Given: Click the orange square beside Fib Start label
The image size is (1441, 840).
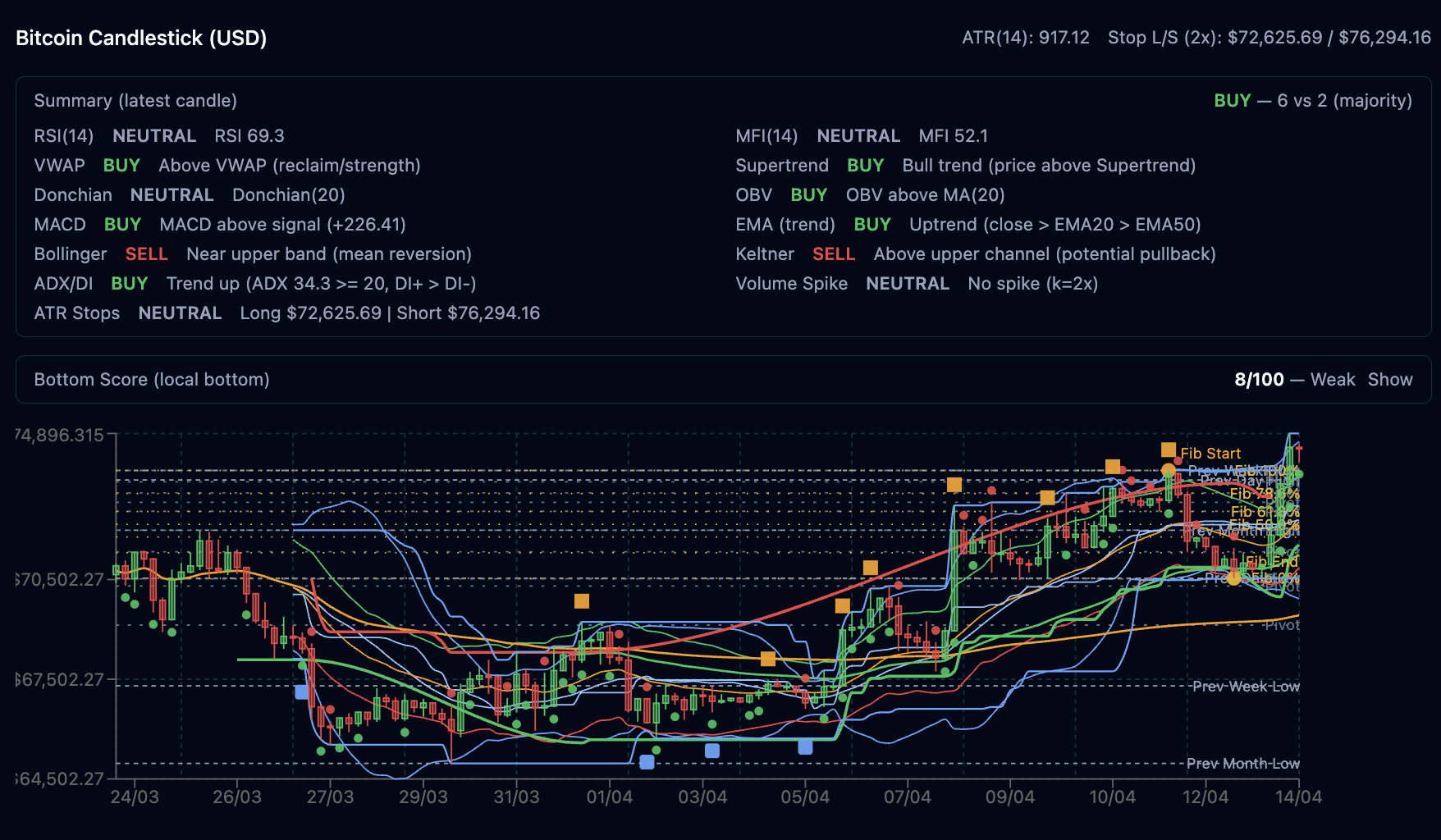Looking at the screenshot, I should [1169, 450].
